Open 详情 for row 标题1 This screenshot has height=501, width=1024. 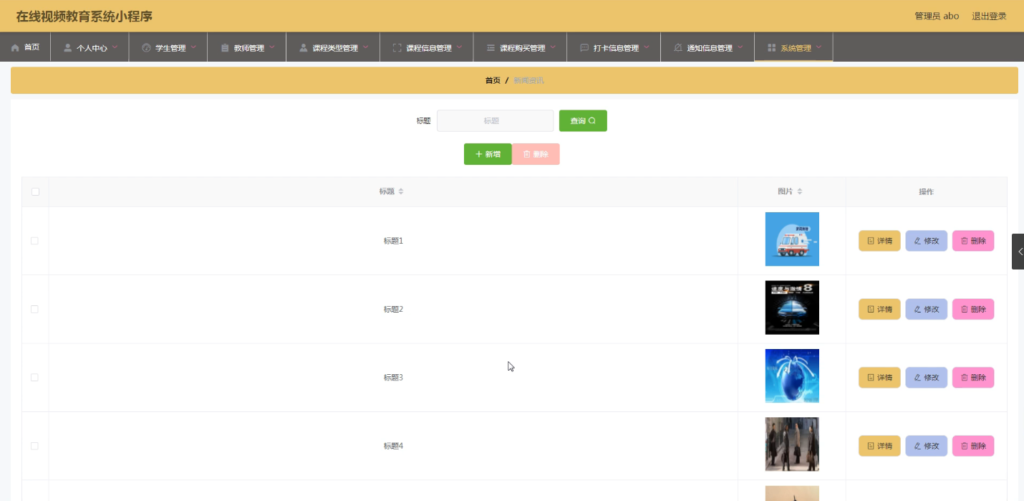tap(879, 240)
